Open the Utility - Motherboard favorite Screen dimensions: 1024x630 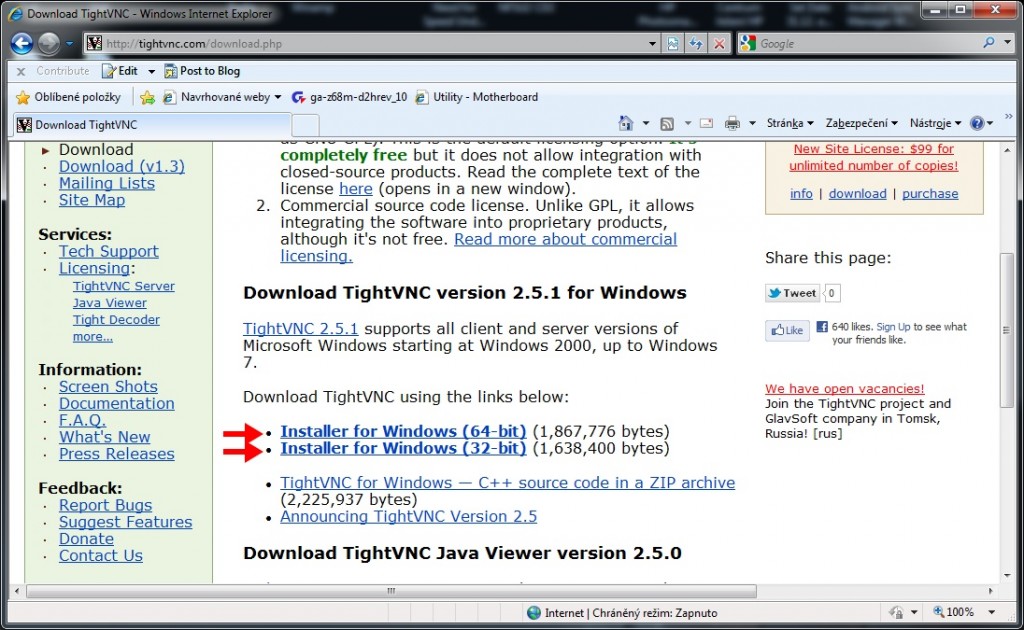pos(477,97)
